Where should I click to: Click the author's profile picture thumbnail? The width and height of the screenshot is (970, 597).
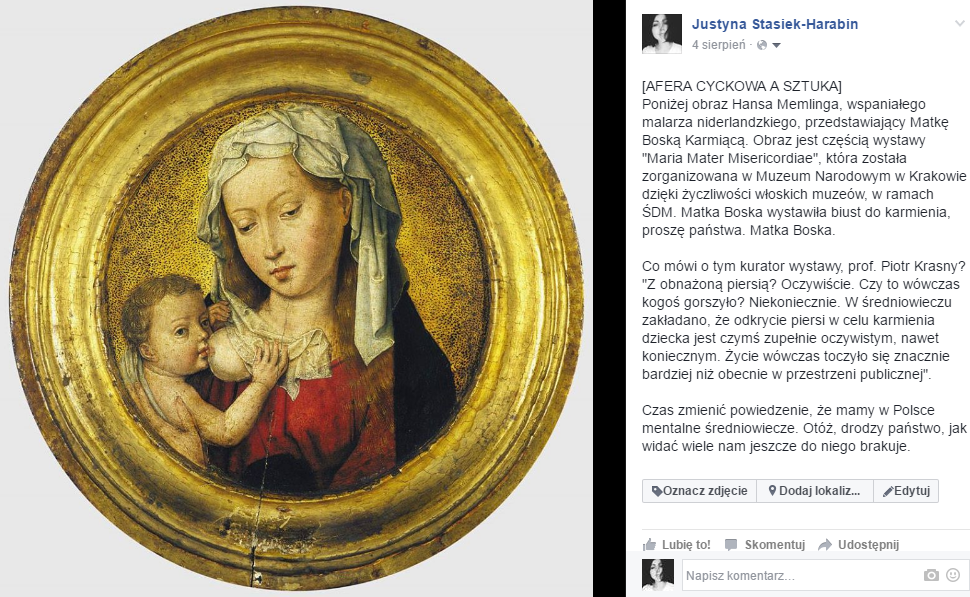pos(662,34)
